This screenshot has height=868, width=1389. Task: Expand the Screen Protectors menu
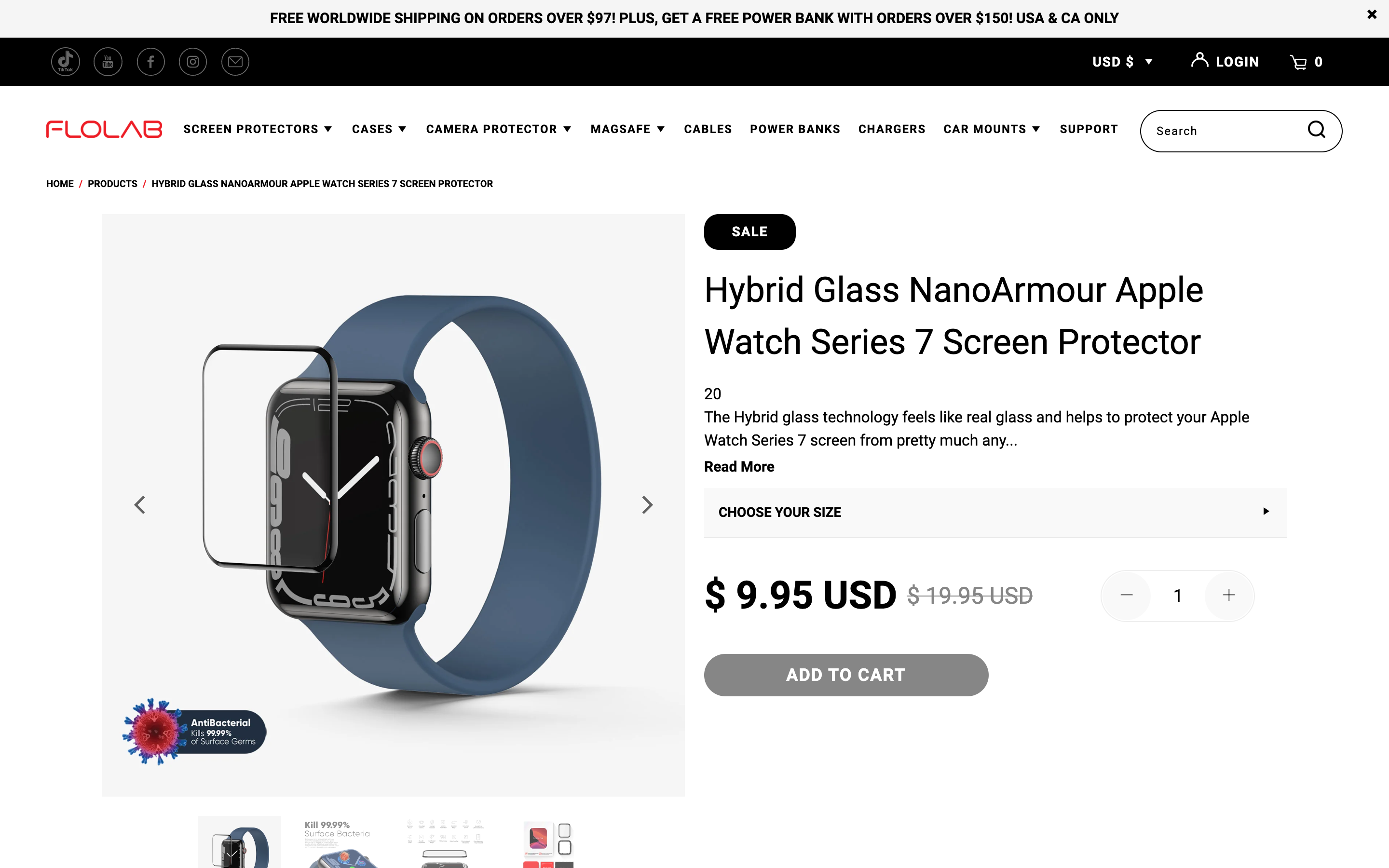258,129
